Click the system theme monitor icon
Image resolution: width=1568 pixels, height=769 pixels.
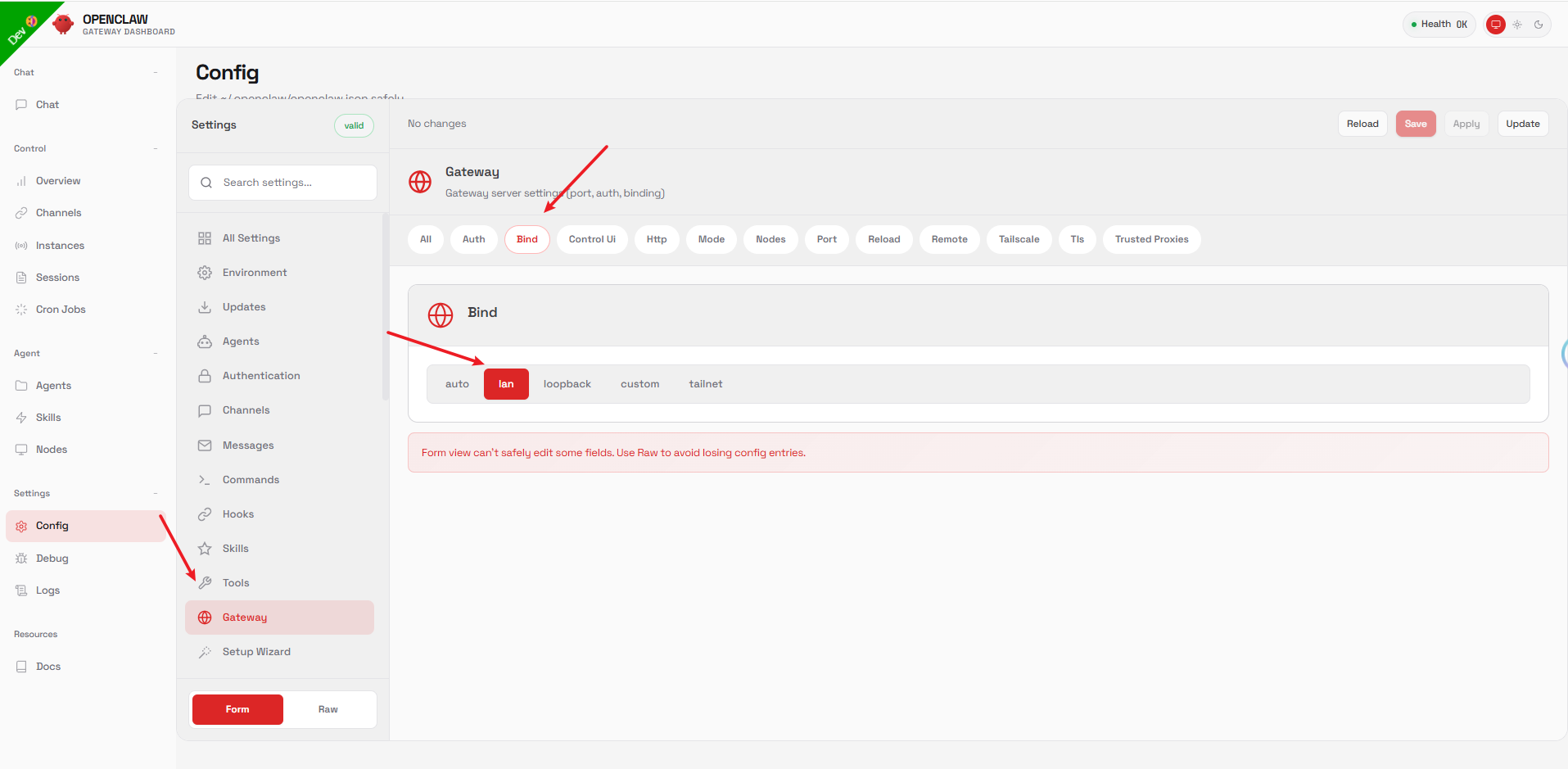tap(1496, 25)
